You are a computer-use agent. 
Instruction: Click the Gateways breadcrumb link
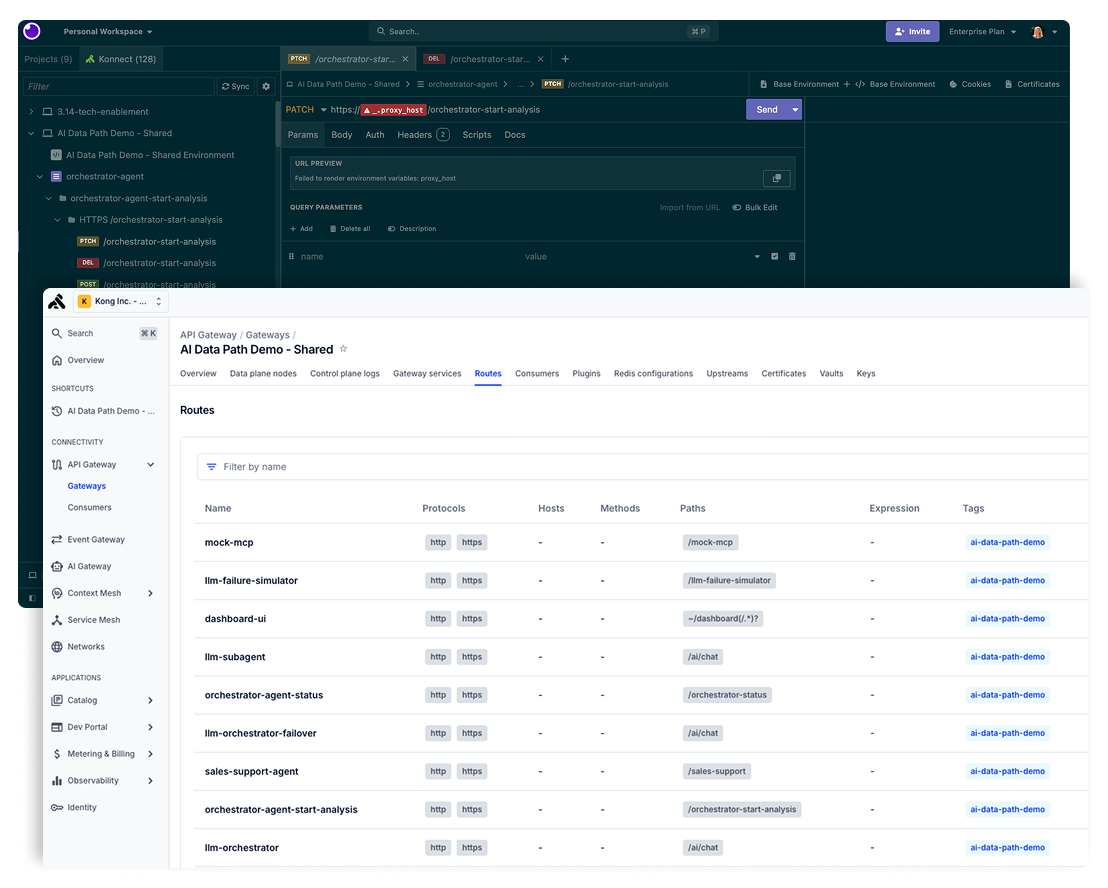267,335
